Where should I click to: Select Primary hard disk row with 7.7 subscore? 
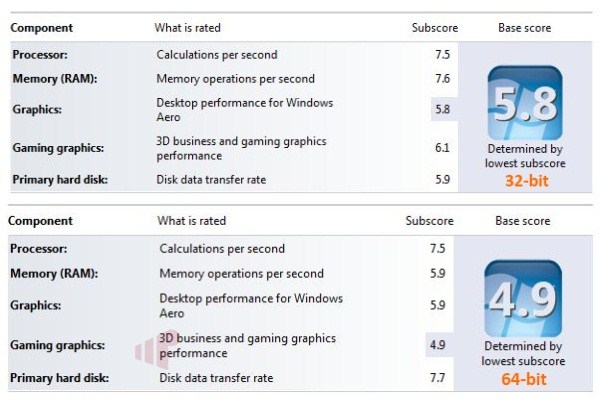click(231, 378)
